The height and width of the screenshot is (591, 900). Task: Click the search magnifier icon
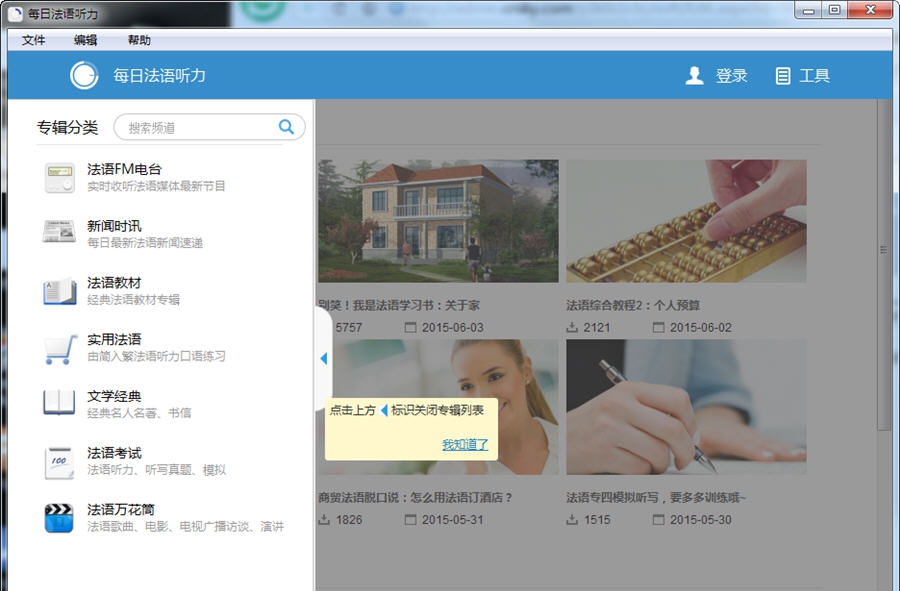click(x=285, y=127)
